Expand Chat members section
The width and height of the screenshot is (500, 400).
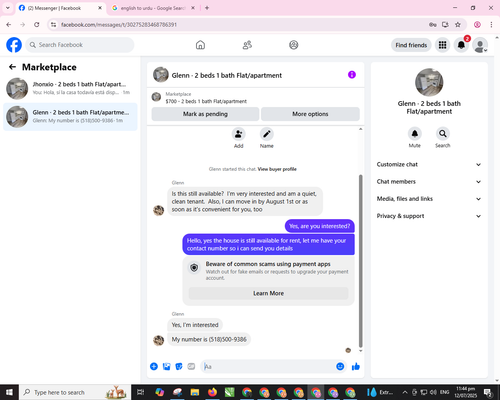429,182
